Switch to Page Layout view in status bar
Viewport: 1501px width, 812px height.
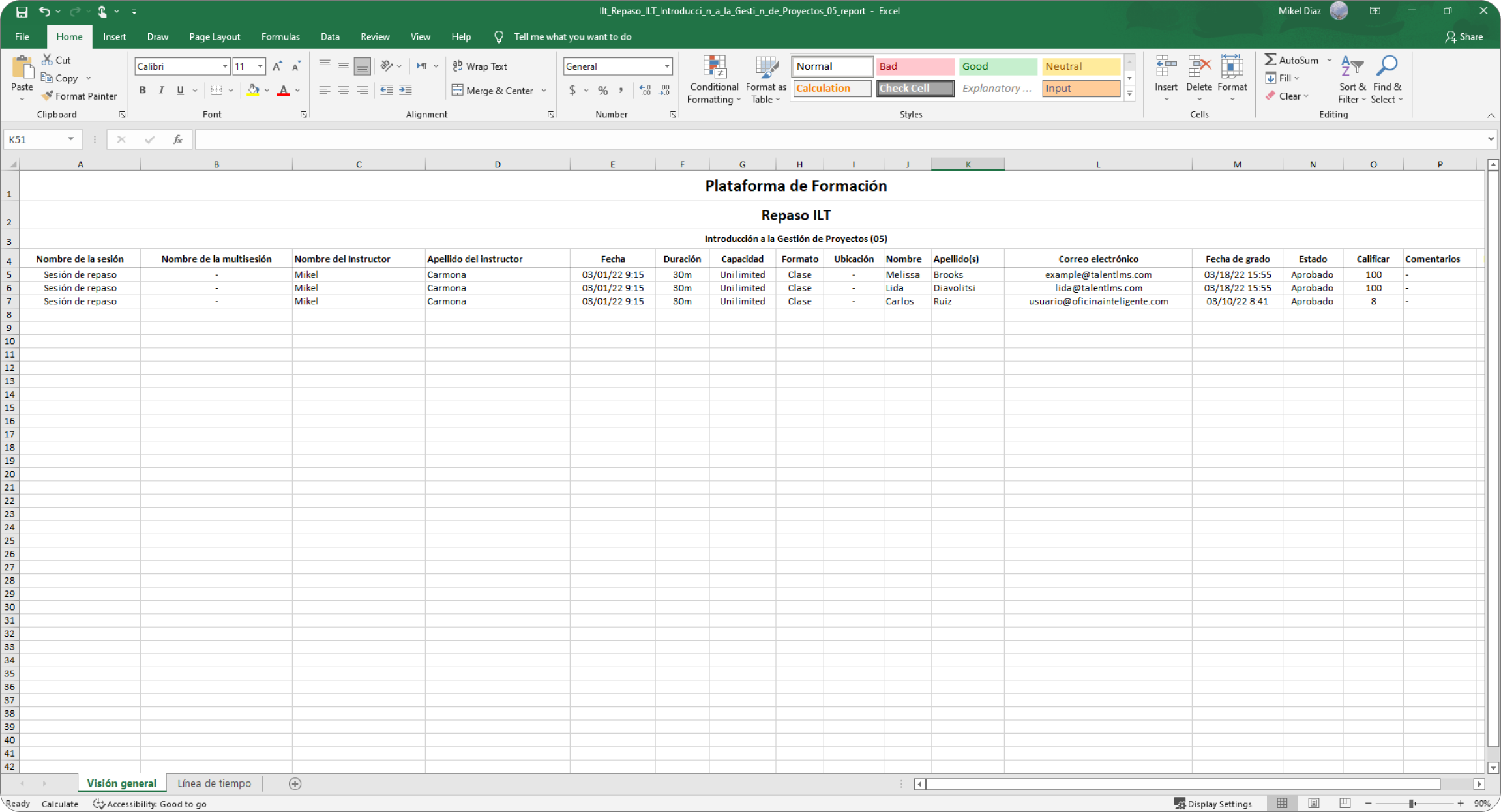tap(1314, 804)
